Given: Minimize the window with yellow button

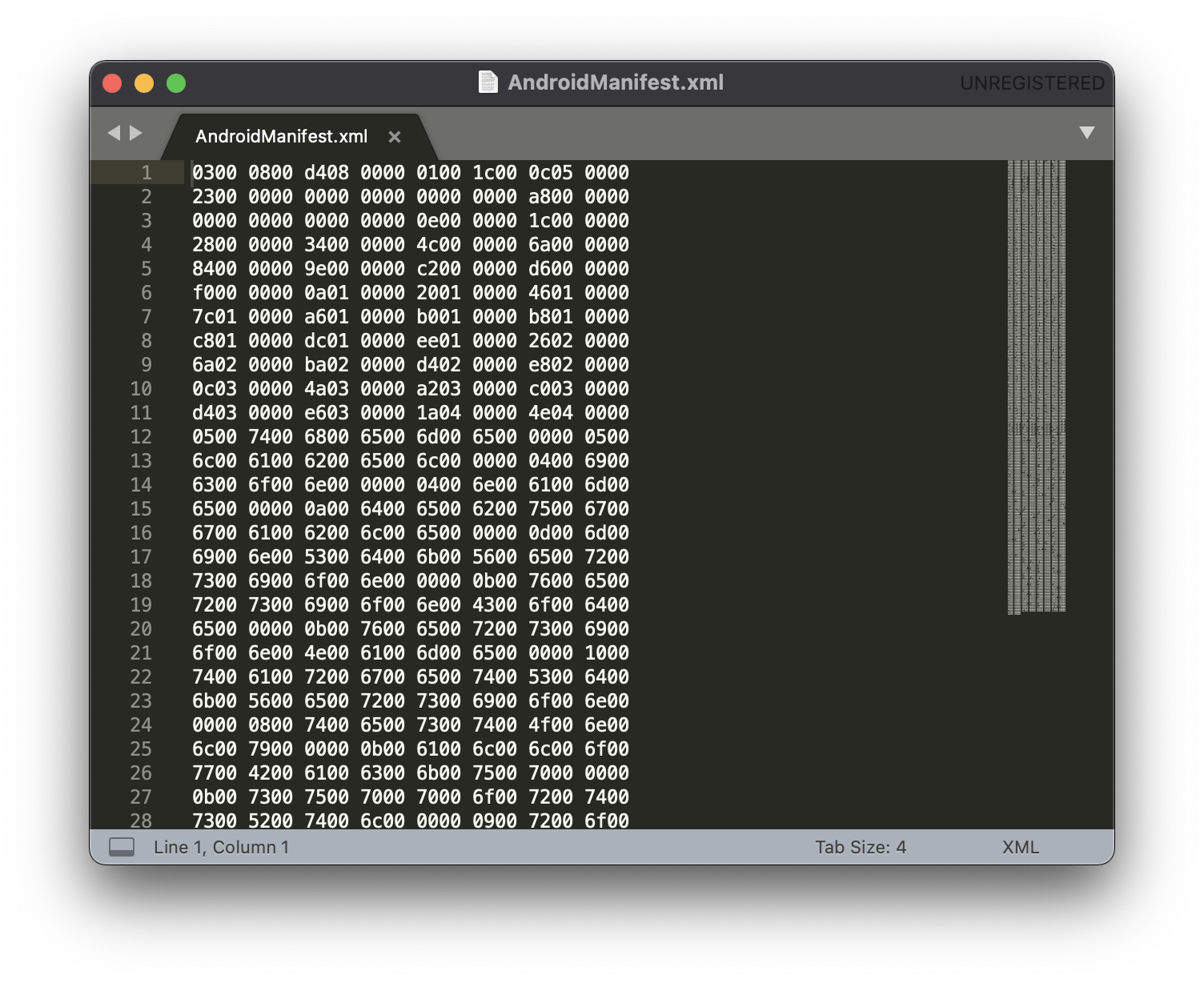Looking at the screenshot, I should point(144,82).
